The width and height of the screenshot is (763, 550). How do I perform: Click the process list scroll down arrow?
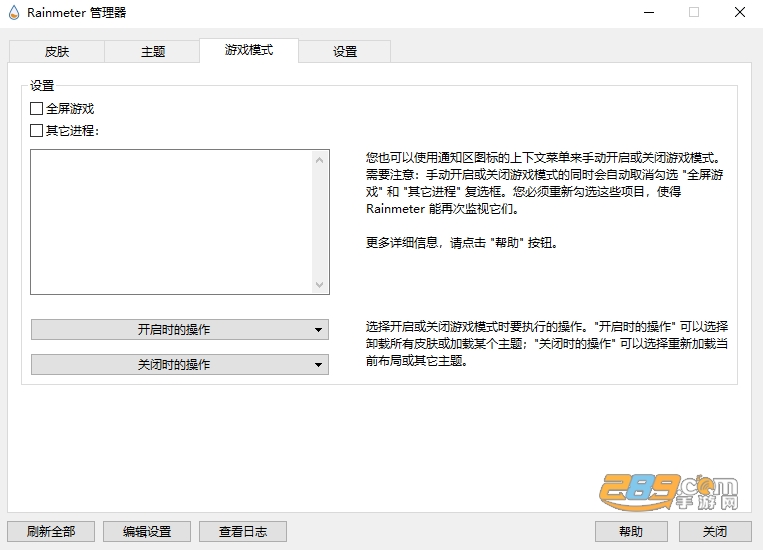[x=320, y=285]
